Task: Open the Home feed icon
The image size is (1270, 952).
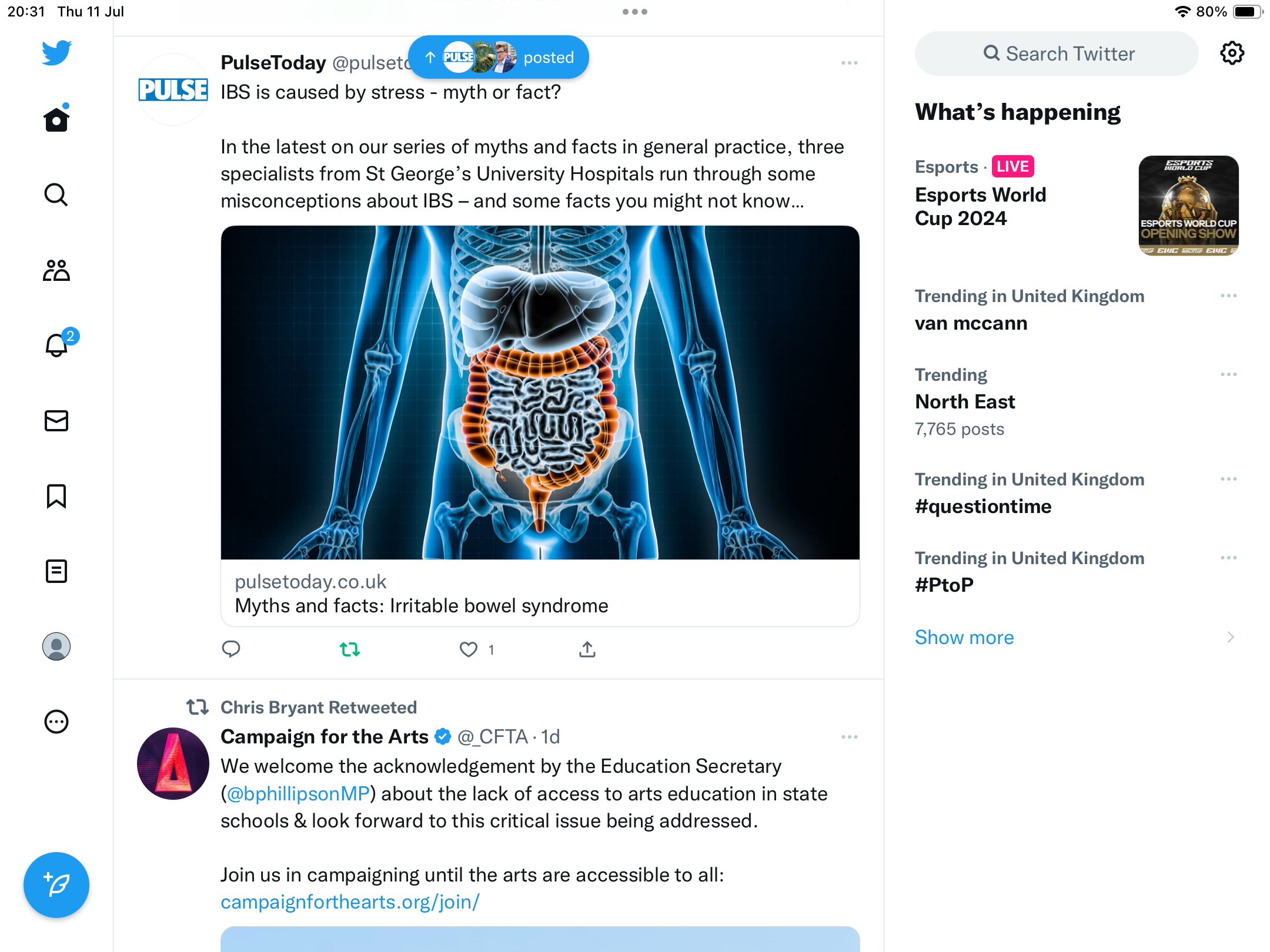Action: pyautogui.click(x=56, y=120)
